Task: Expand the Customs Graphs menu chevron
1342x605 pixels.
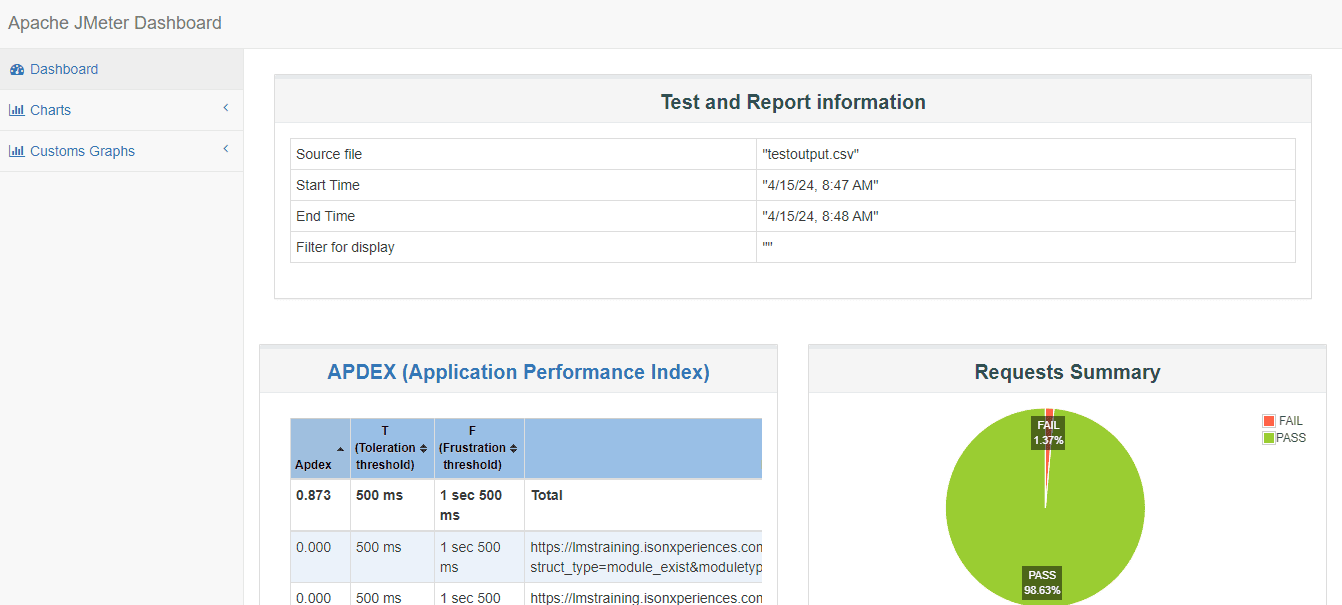Action: coord(226,149)
